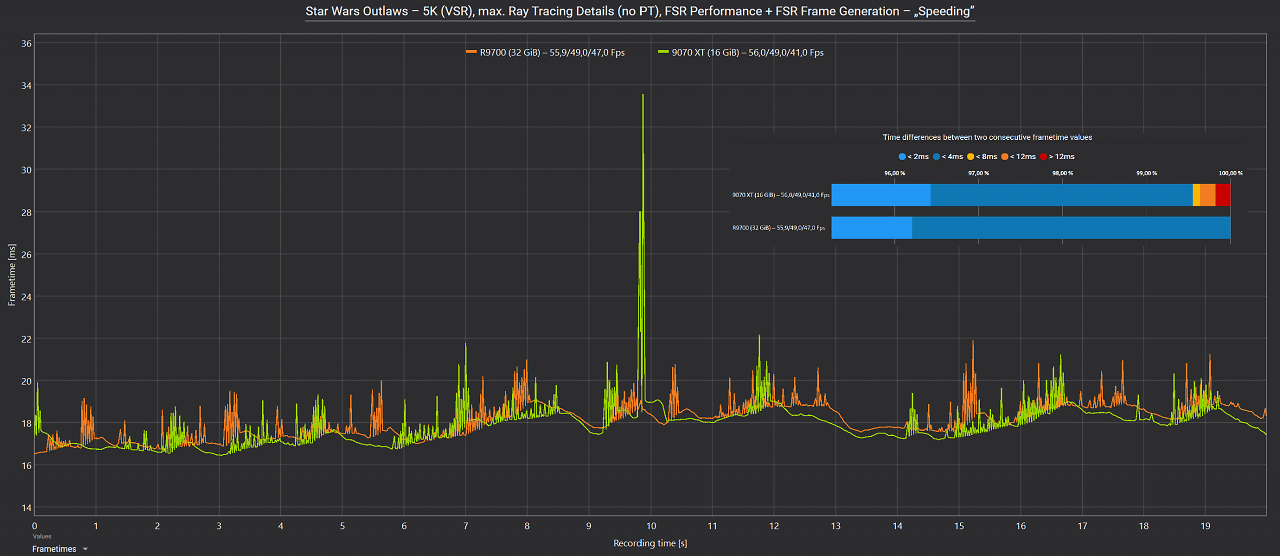Click the y-axis value 14
Screen dimensions: 1280x556
(x=27, y=508)
